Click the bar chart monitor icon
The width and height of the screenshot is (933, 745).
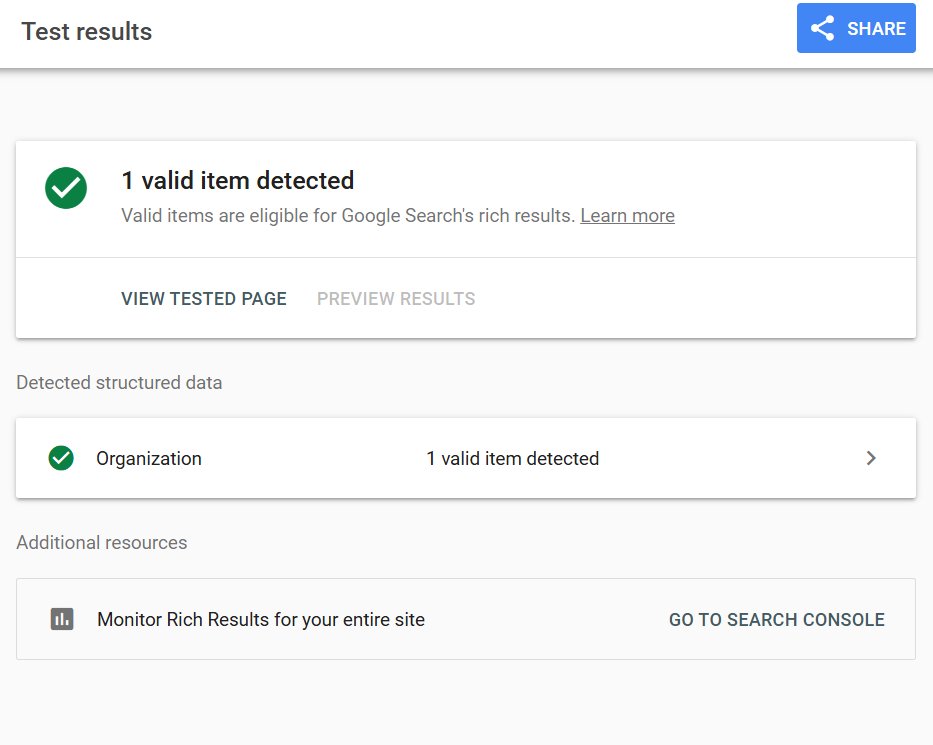(x=62, y=619)
